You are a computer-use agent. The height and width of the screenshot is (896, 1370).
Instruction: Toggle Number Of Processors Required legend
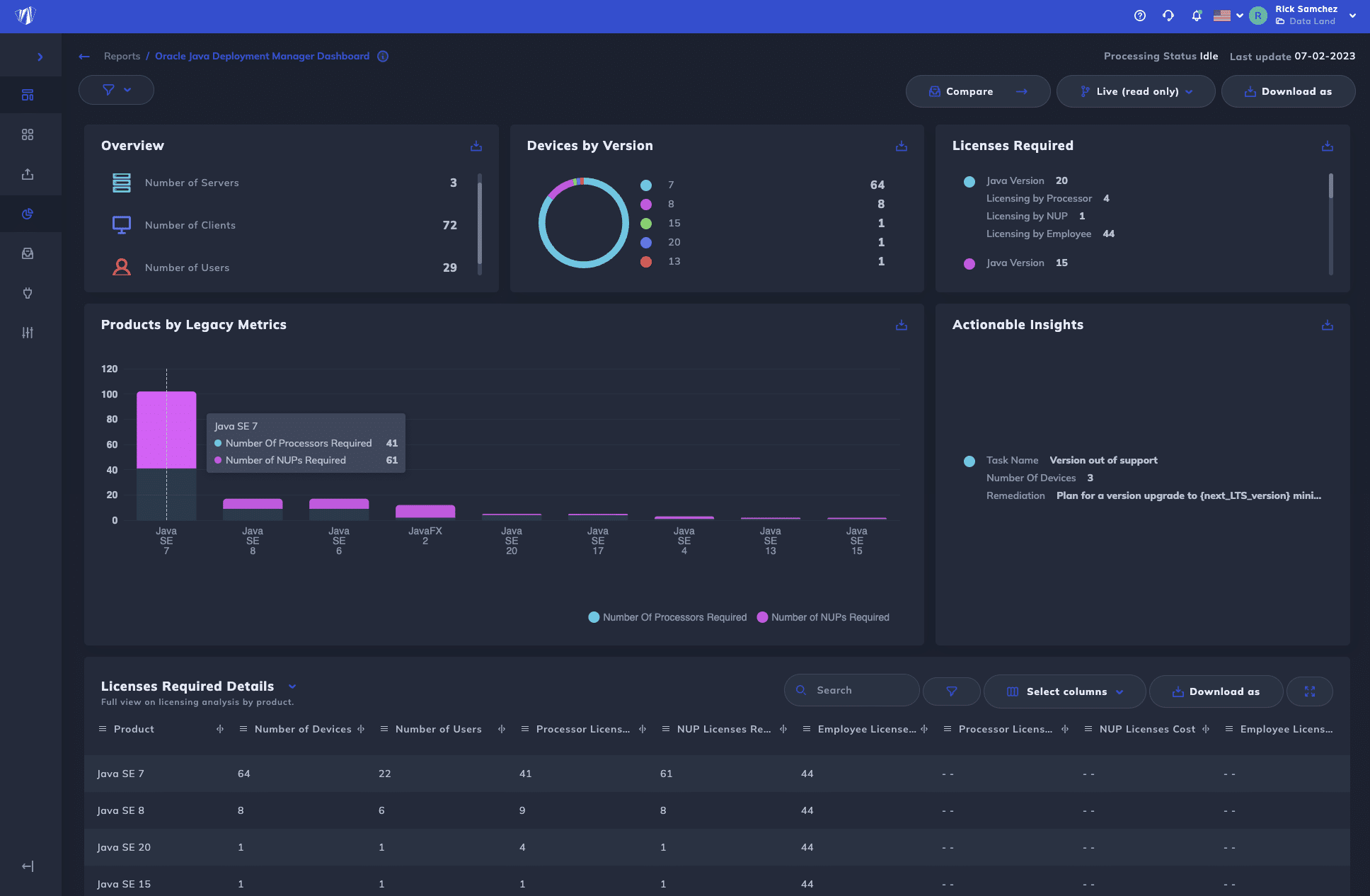667,617
